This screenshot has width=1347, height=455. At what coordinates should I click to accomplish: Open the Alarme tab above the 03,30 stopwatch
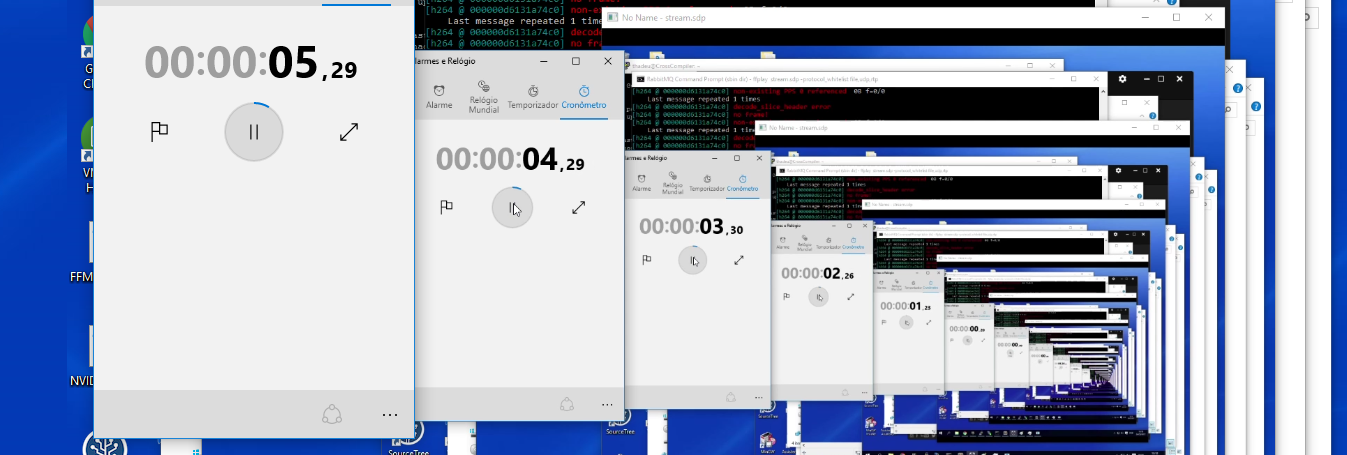coord(642,183)
